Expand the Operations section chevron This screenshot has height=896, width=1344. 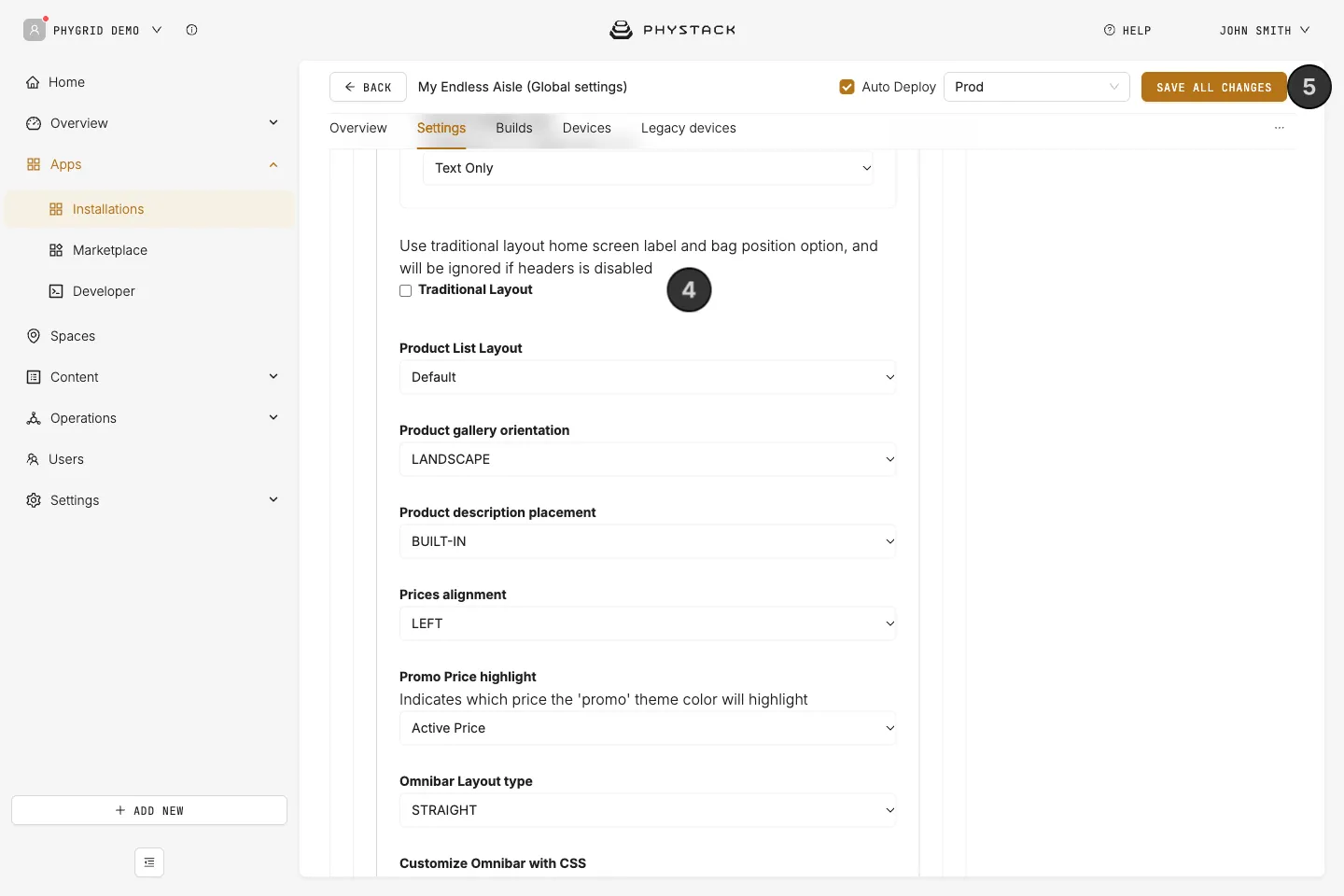[273, 417]
